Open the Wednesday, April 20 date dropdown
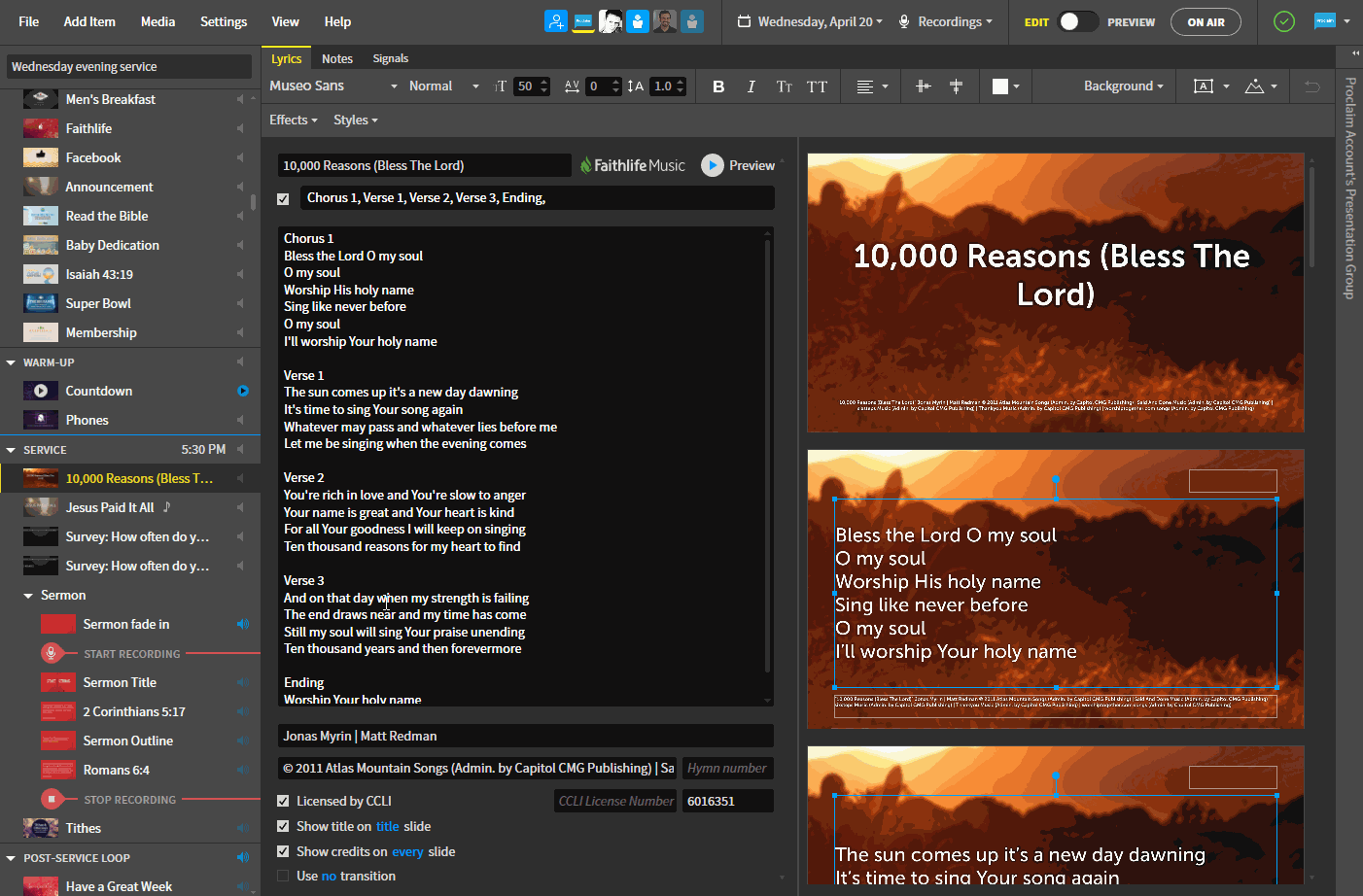 (811, 21)
